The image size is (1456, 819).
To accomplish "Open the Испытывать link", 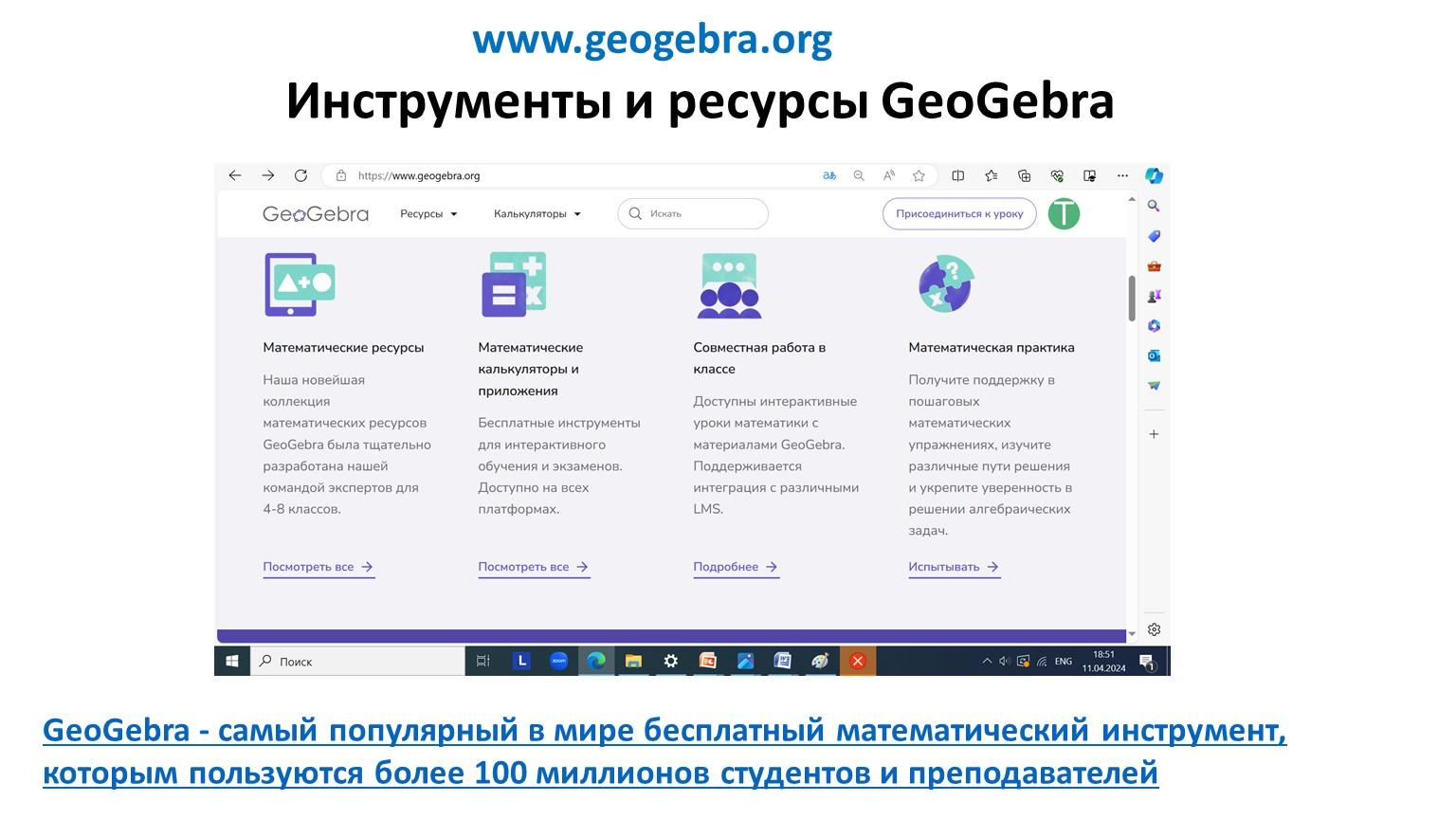I will click(x=954, y=567).
